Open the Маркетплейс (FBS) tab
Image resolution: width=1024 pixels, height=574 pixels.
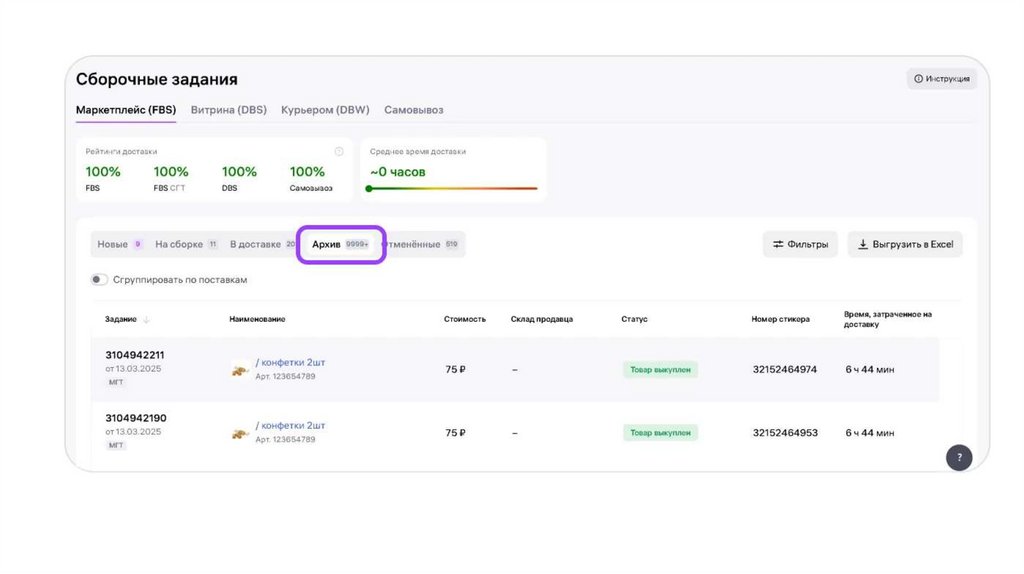point(126,110)
